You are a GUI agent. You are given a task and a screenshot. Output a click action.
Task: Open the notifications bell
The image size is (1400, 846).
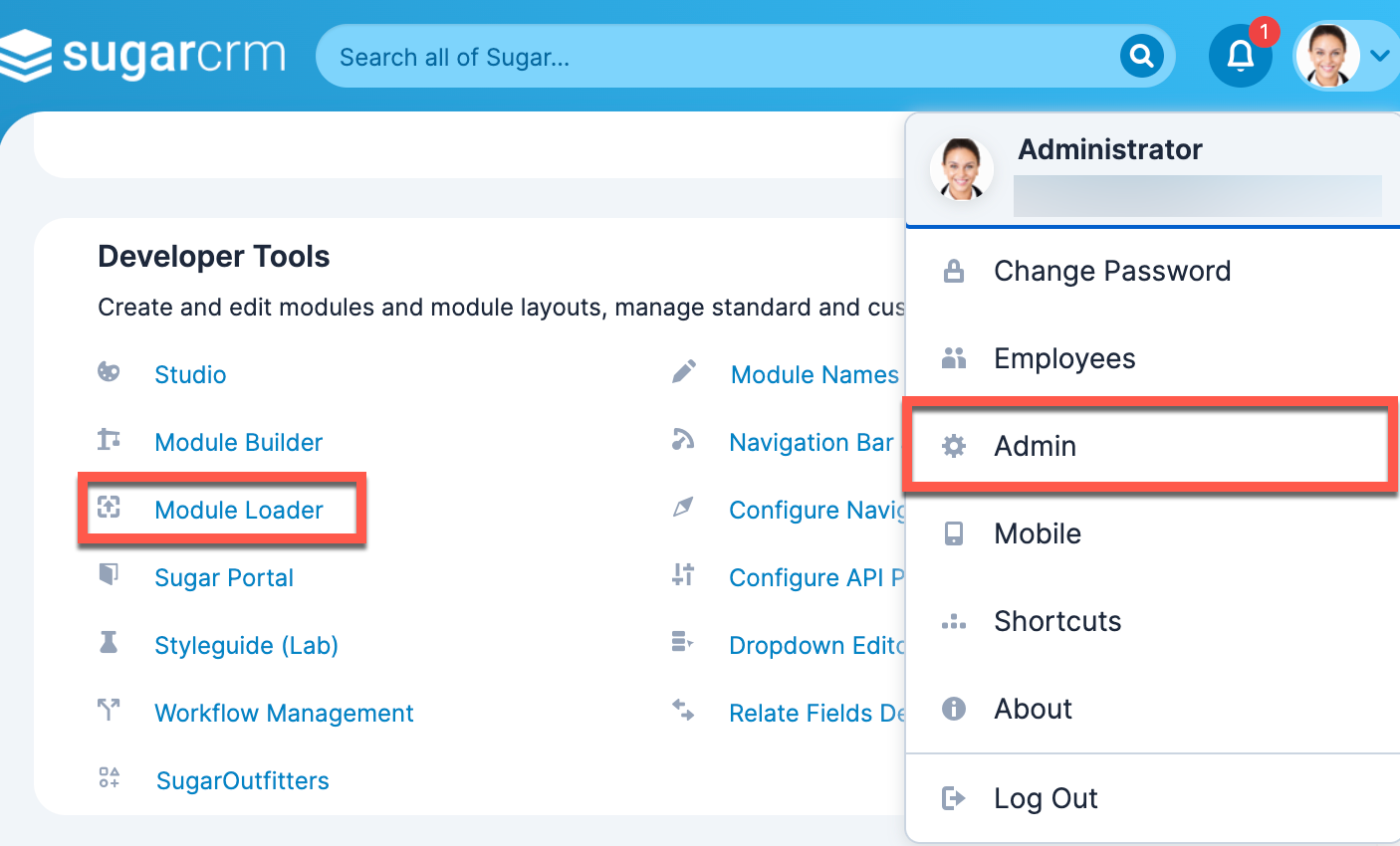(1240, 56)
